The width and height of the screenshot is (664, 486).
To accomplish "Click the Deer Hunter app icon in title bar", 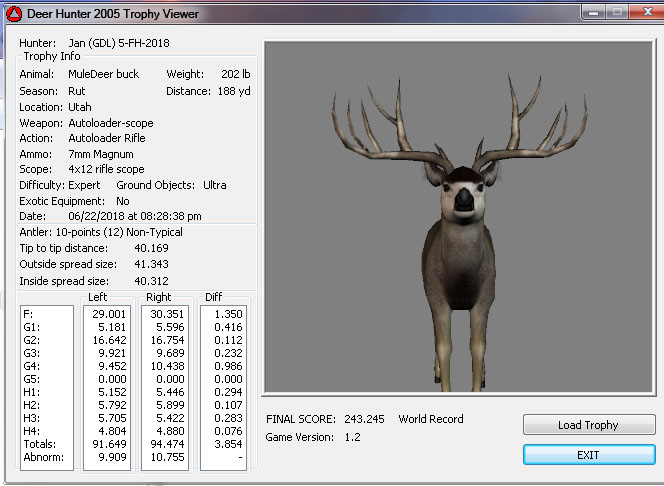I will [x=13, y=14].
